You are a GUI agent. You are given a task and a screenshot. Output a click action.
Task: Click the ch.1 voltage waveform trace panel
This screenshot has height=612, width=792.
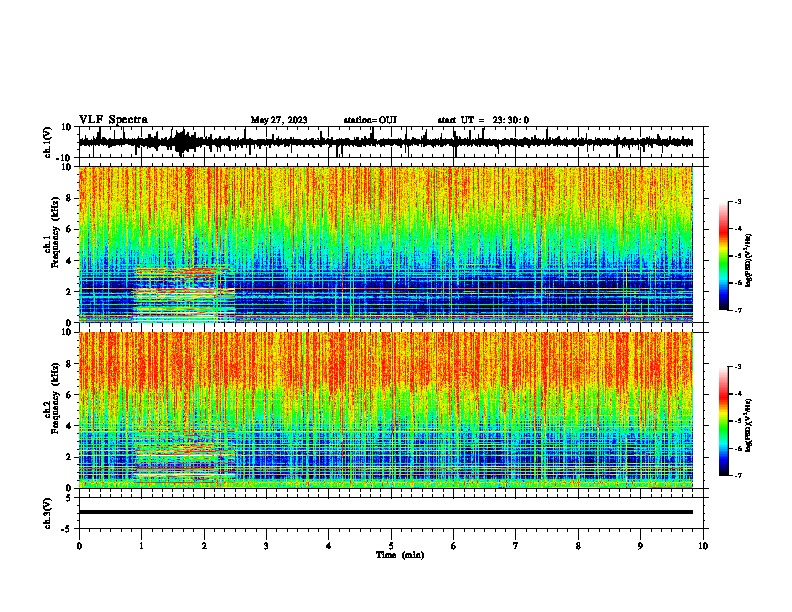pos(393,142)
